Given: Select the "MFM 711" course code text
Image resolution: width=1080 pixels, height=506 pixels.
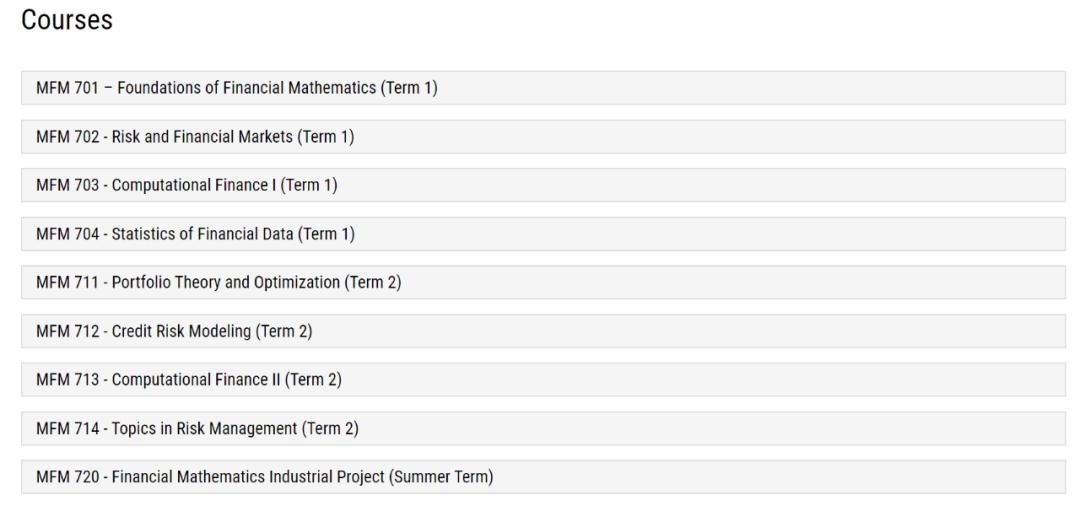Looking at the screenshot, I should 63,282.
